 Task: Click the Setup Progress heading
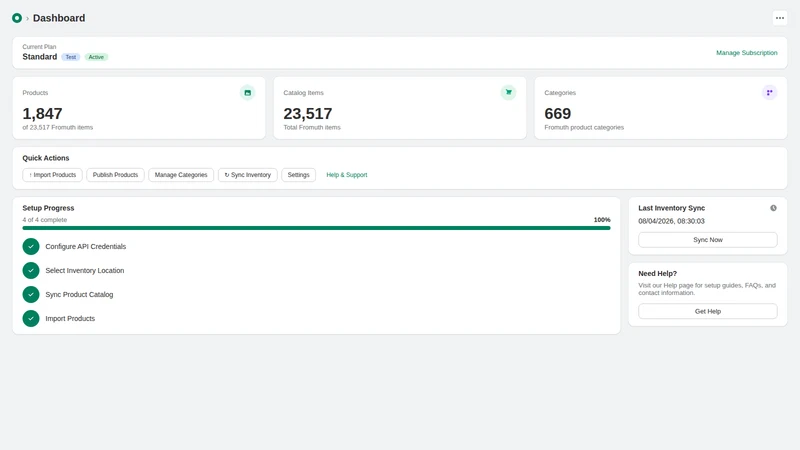coord(48,208)
